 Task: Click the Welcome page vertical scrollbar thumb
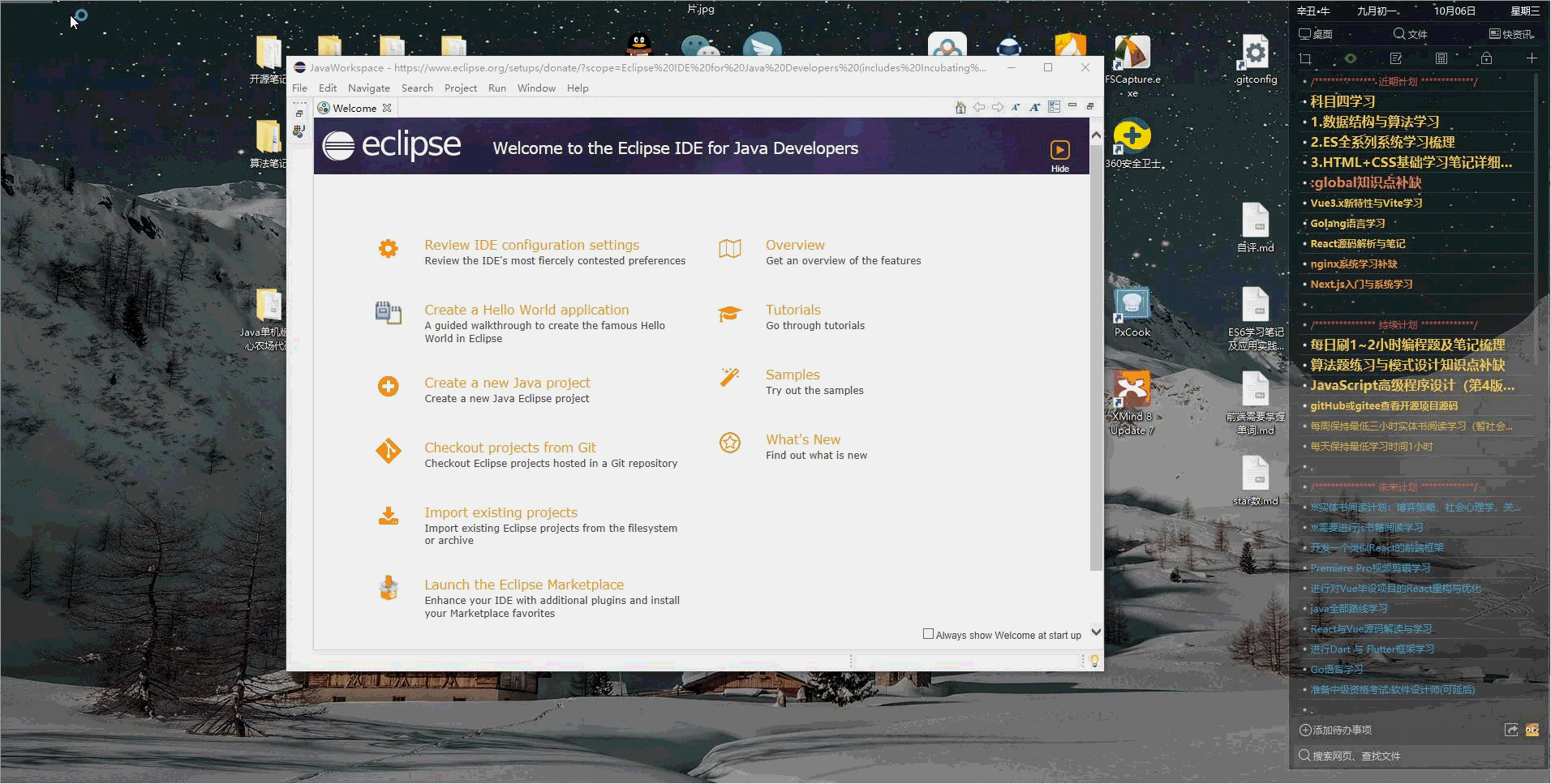(x=1096, y=357)
